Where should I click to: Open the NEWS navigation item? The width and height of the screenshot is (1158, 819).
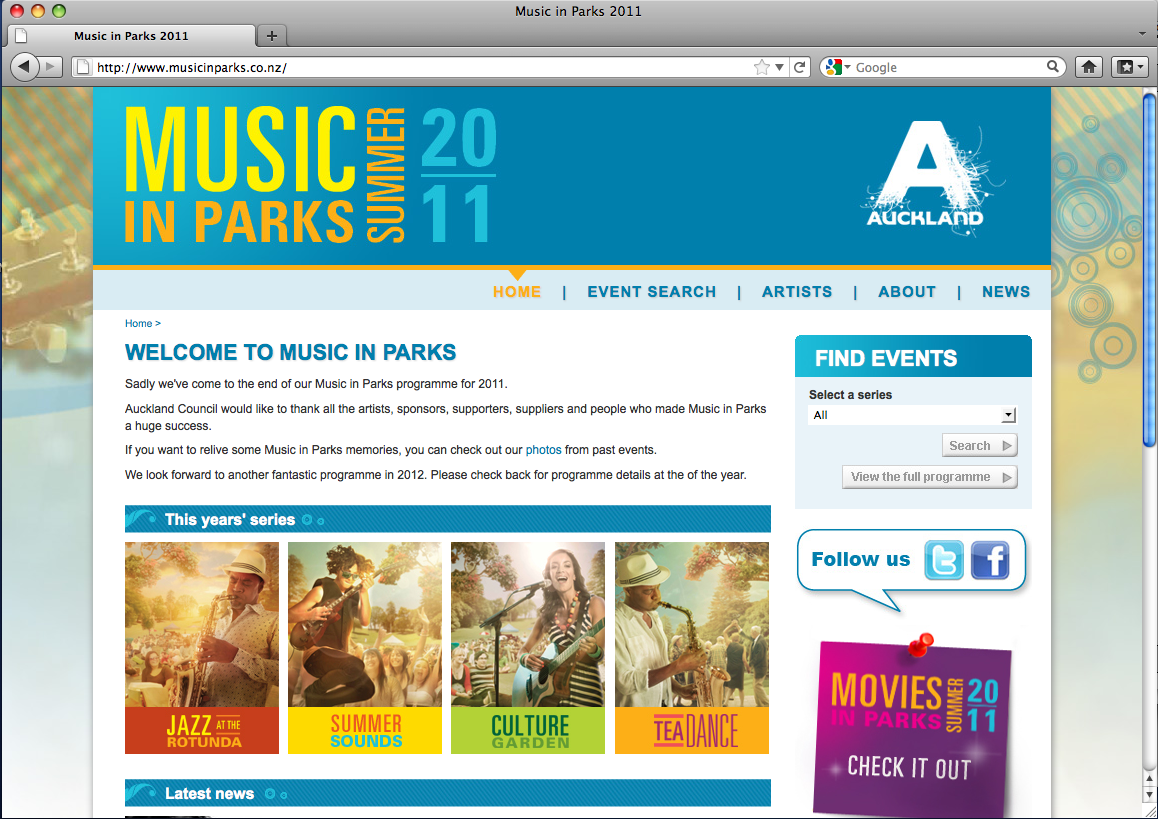1006,292
